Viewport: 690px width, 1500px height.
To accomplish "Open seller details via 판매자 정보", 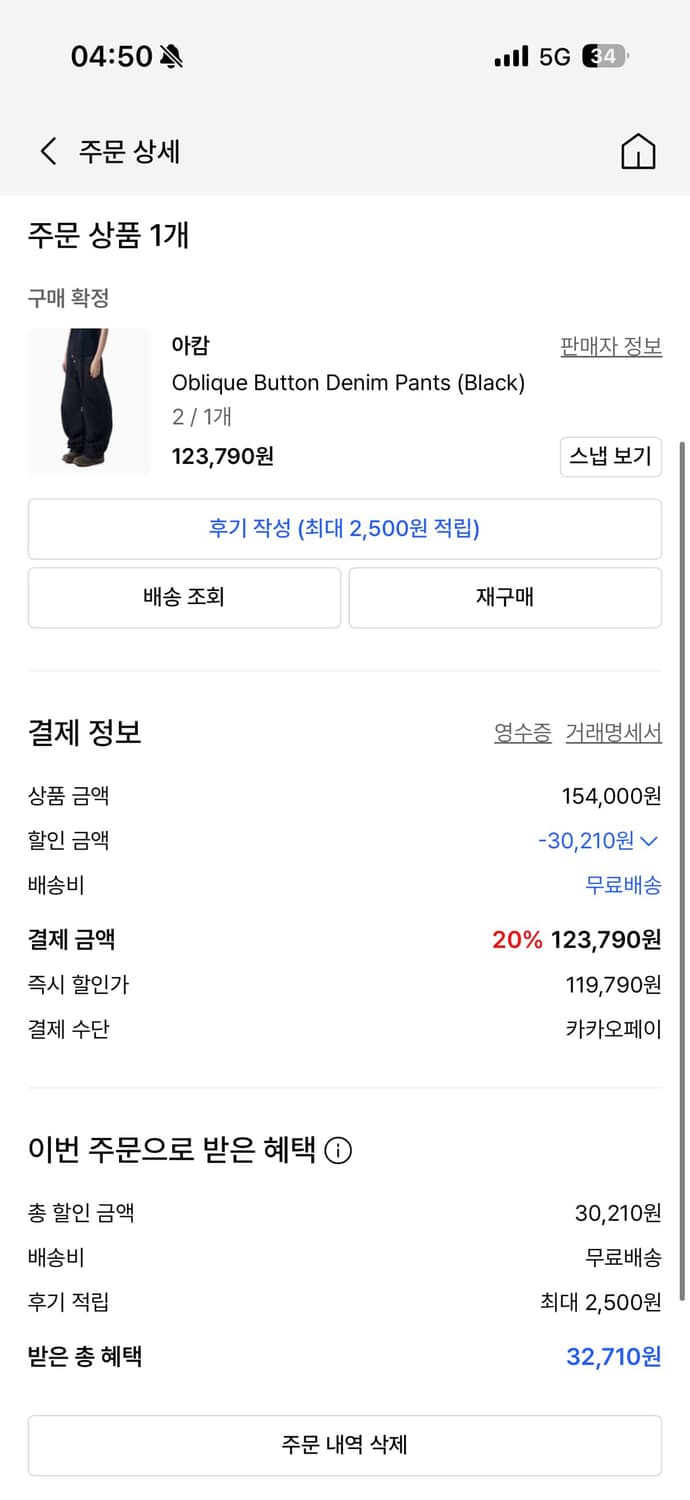I will pyautogui.click(x=610, y=345).
